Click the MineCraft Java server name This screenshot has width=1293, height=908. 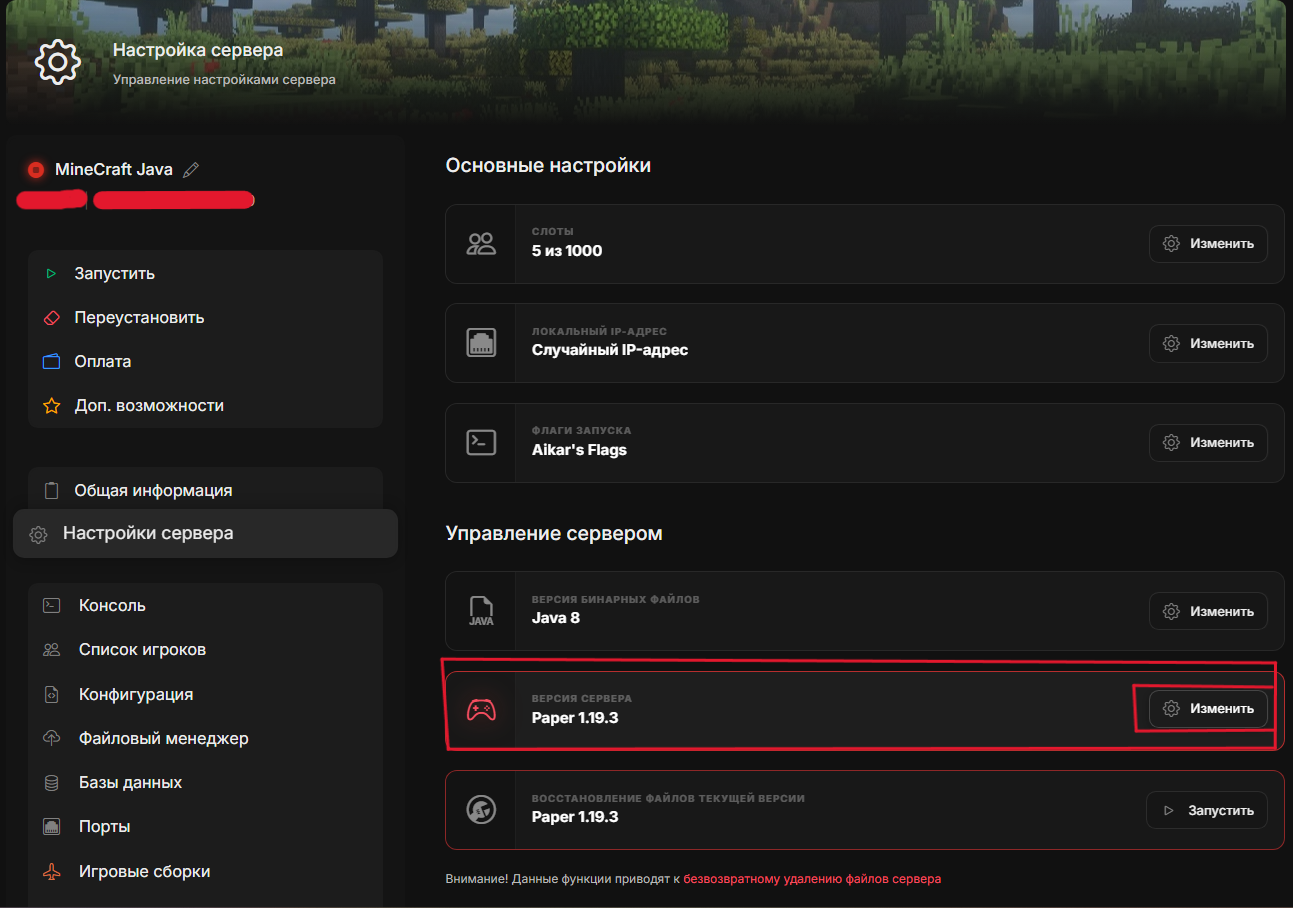[114, 170]
